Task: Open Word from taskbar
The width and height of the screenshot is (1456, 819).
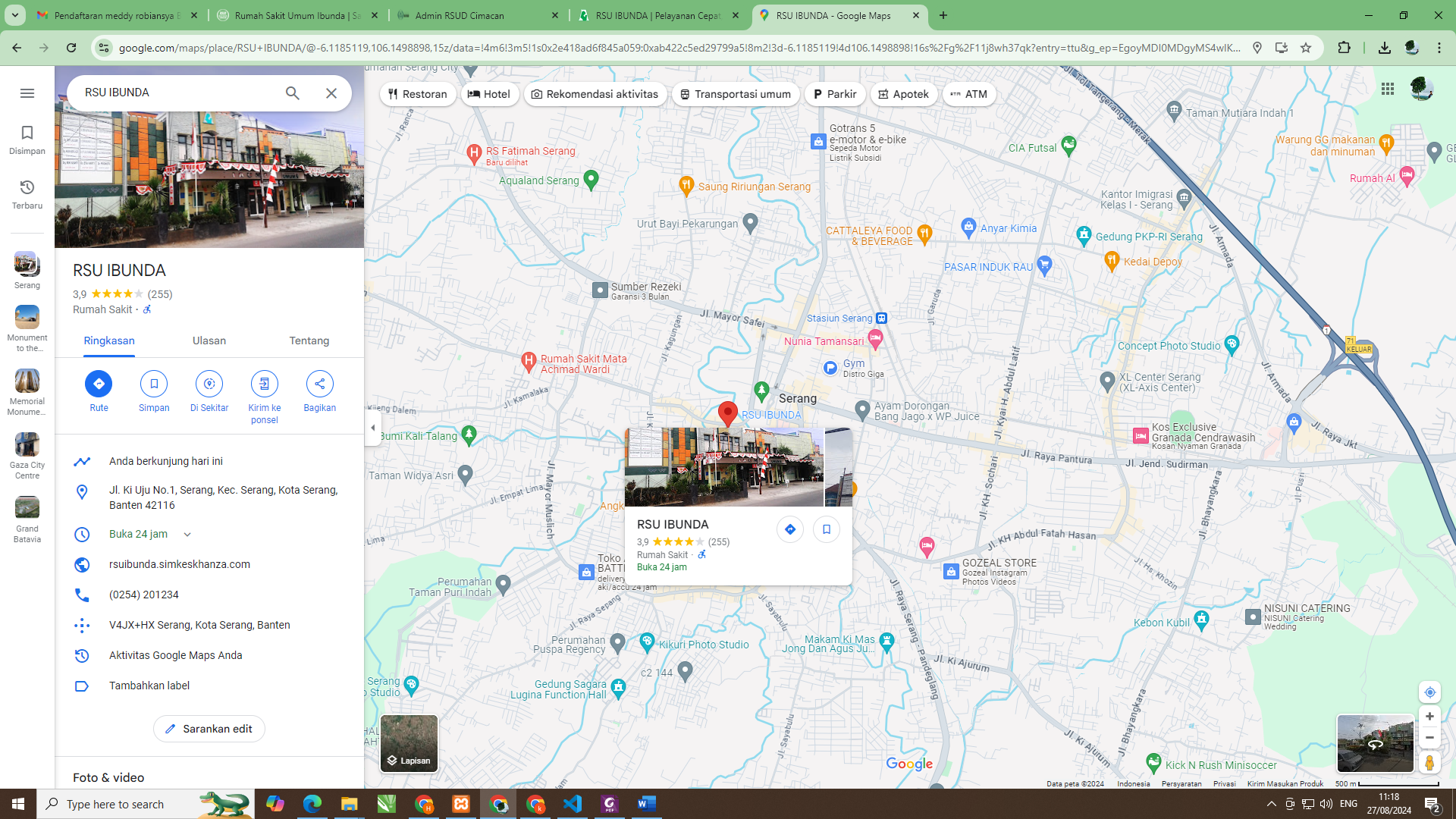Action: (x=647, y=804)
